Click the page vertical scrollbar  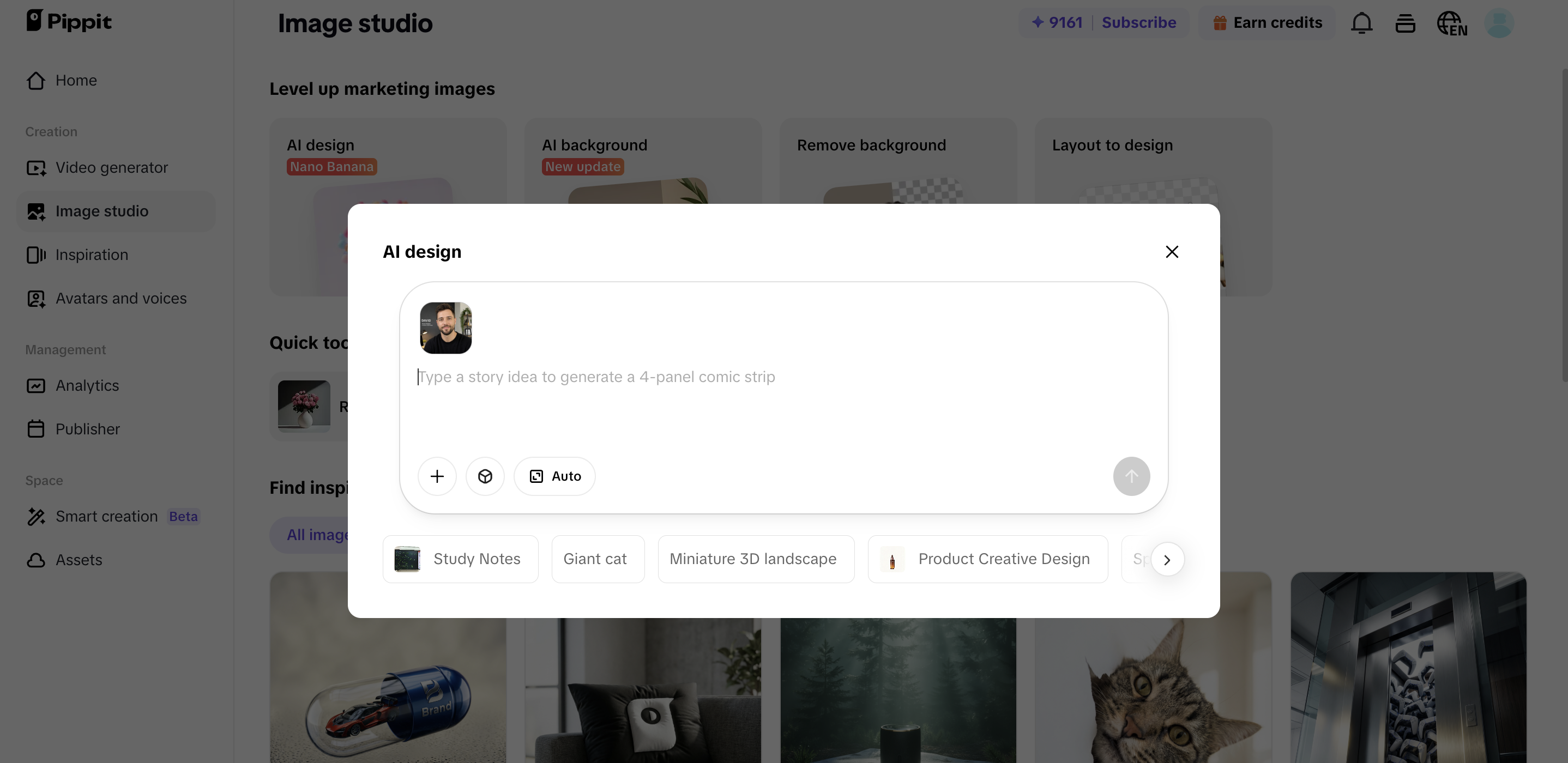(1564, 225)
